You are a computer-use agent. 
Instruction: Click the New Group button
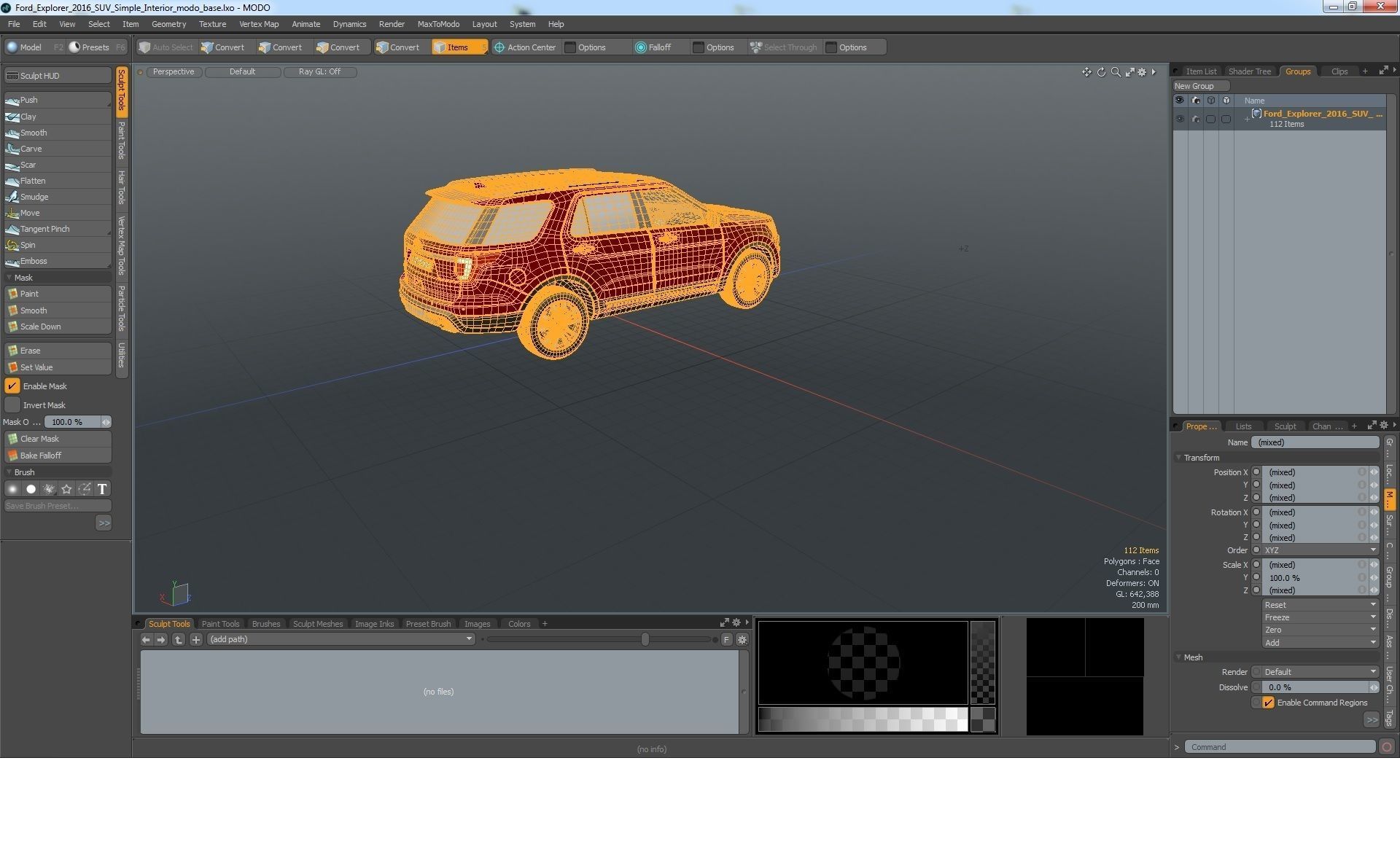click(1201, 86)
